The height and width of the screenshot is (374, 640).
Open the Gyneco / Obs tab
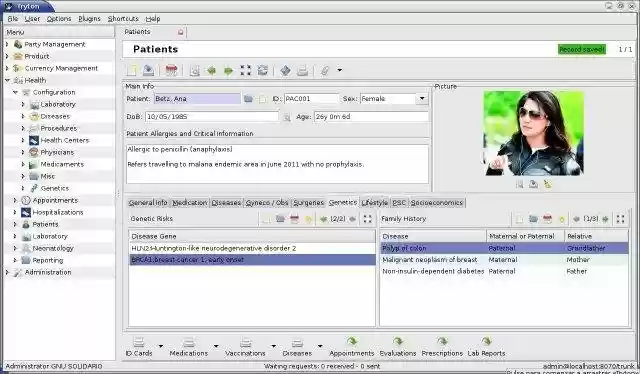(267, 203)
